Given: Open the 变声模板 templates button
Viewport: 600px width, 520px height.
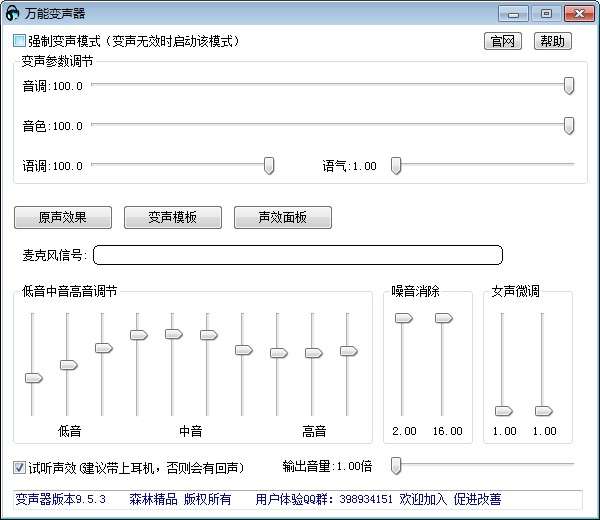Looking at the screenshot, I should [x=173, y=217].
